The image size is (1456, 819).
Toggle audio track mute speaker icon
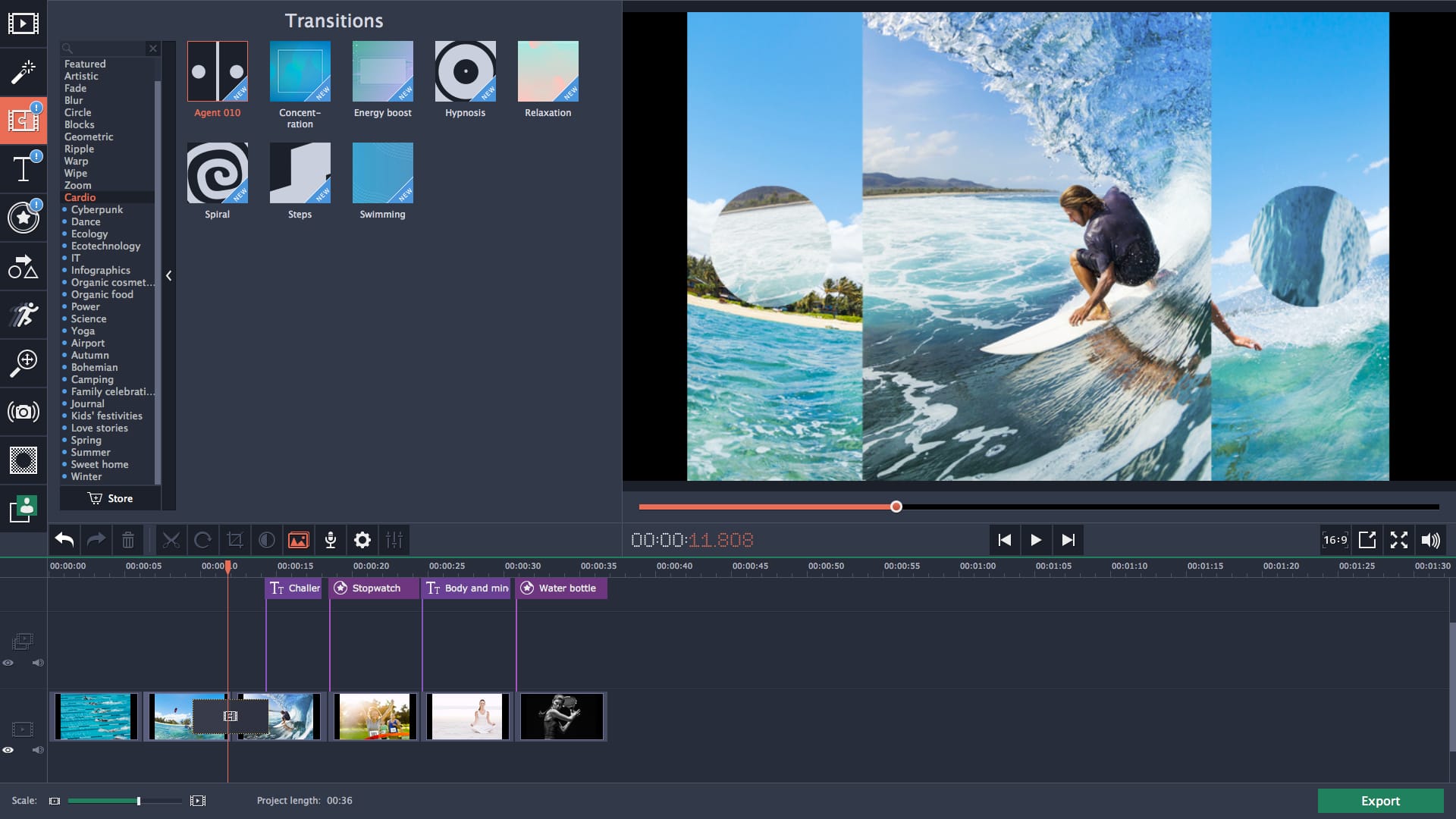(38, 749)
